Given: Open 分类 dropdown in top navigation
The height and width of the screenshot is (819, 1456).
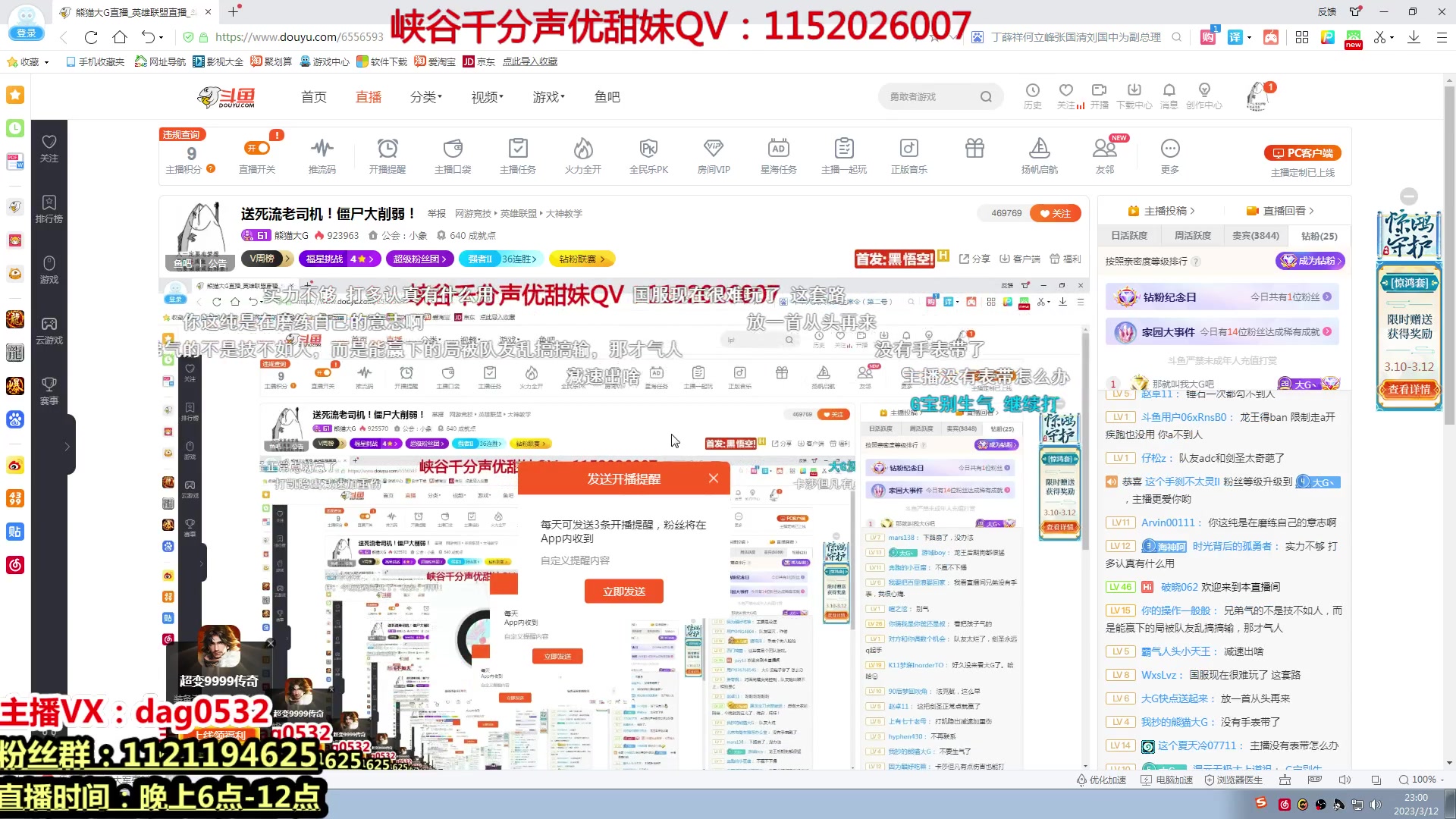Looking at the screenshot, I should tap(426, 97).
